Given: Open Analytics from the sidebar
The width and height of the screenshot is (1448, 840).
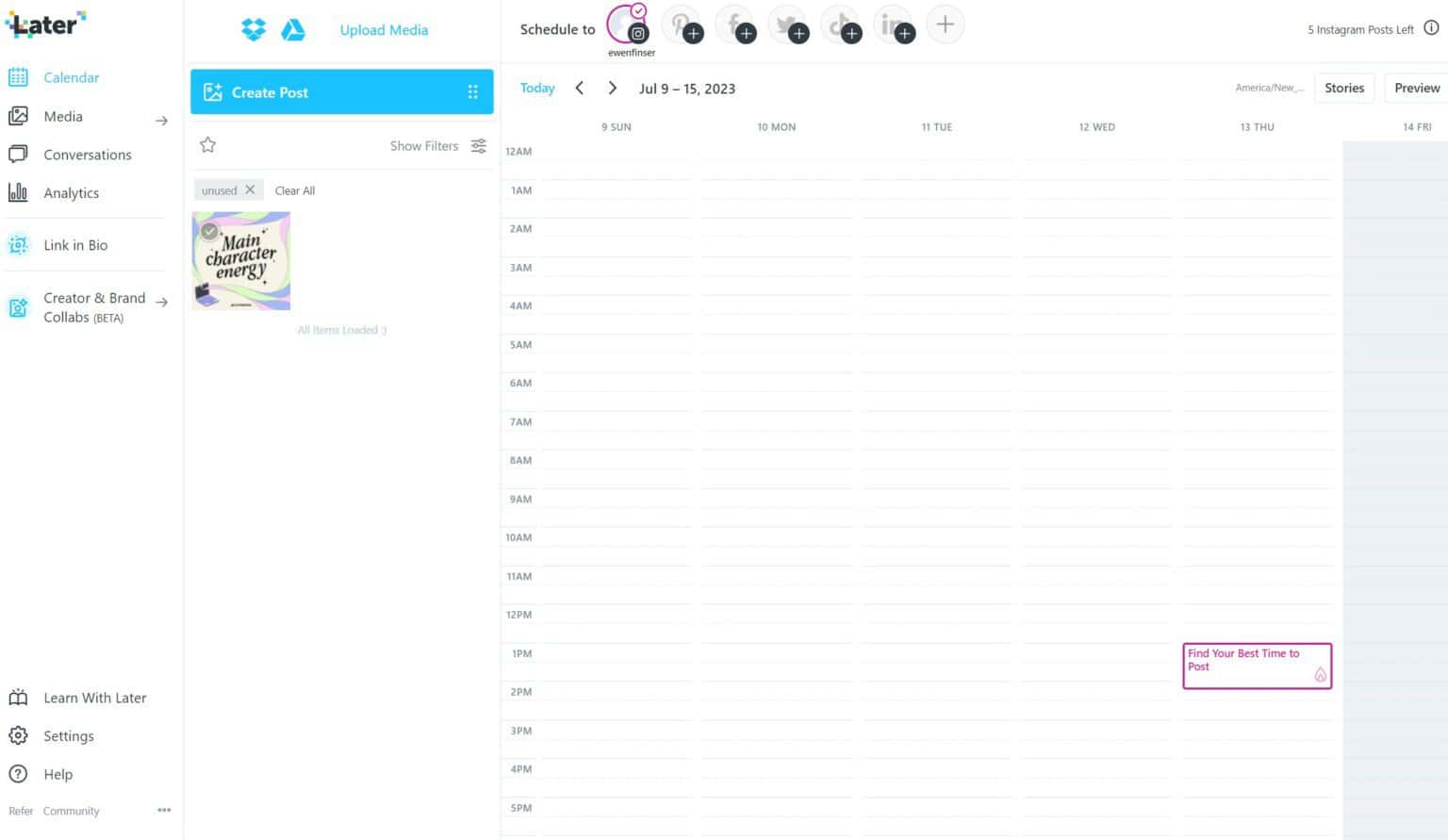Looking at the screenshot, I should pyautogui.click(x=71, y=192).
